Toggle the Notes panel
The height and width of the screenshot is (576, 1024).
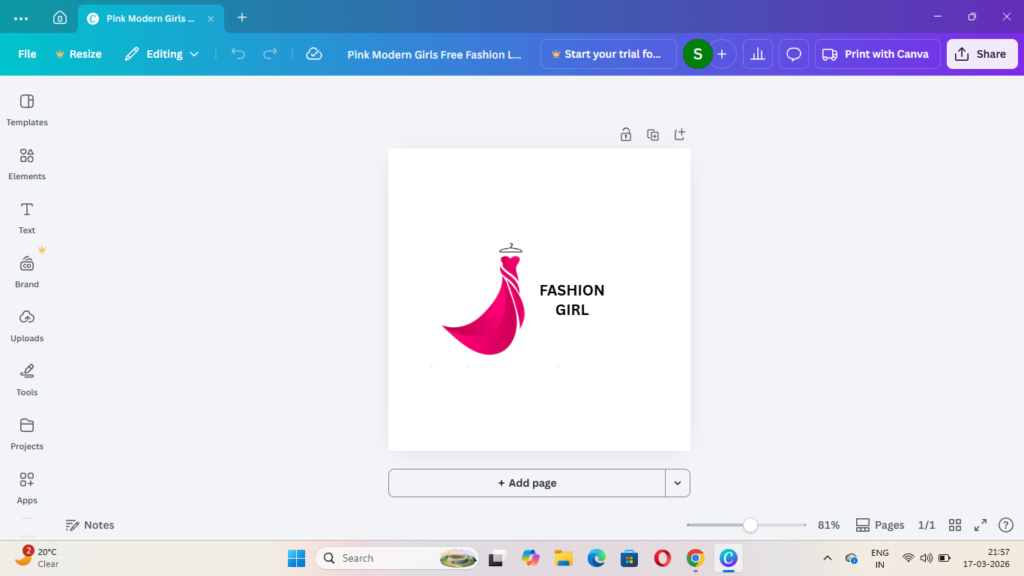pos(90,525)
